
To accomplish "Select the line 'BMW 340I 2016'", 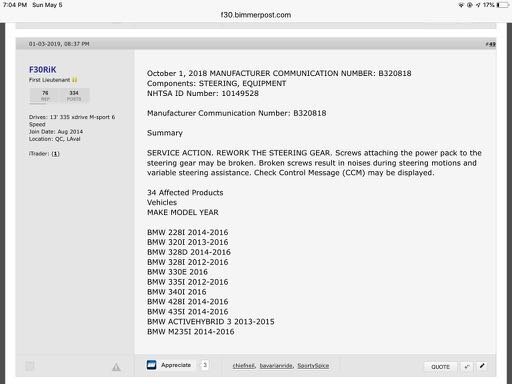I will (x=177, y=292).
